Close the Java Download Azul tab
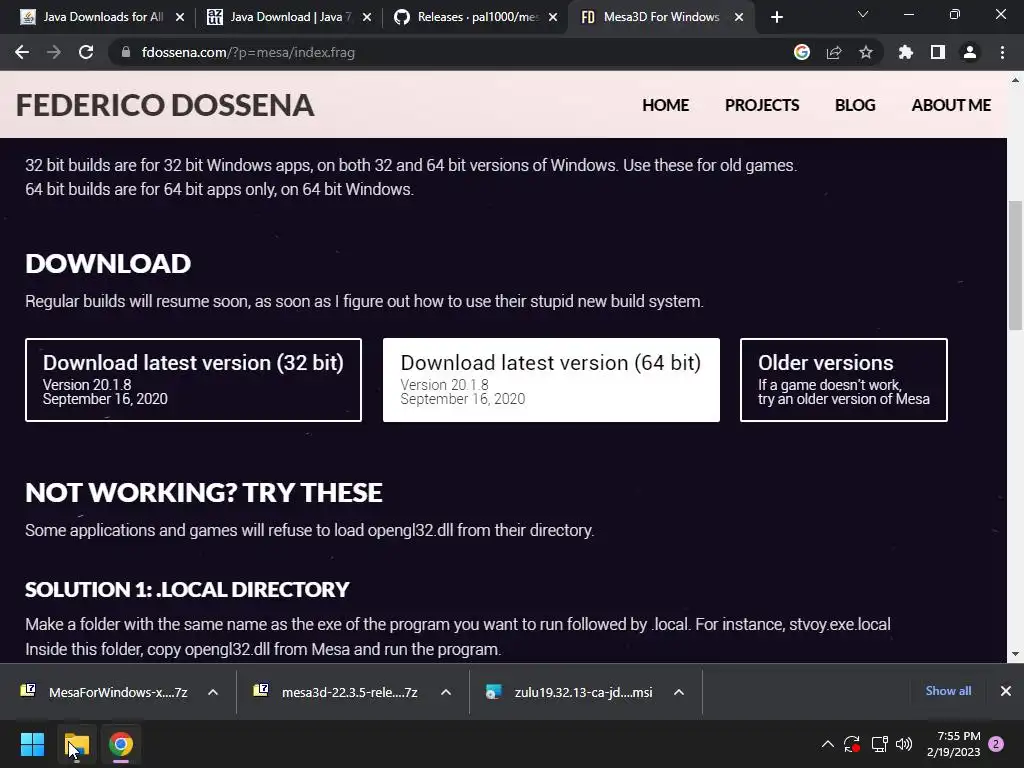Image resolution: width=1024 pixels, height=768 pixels. 366,17
